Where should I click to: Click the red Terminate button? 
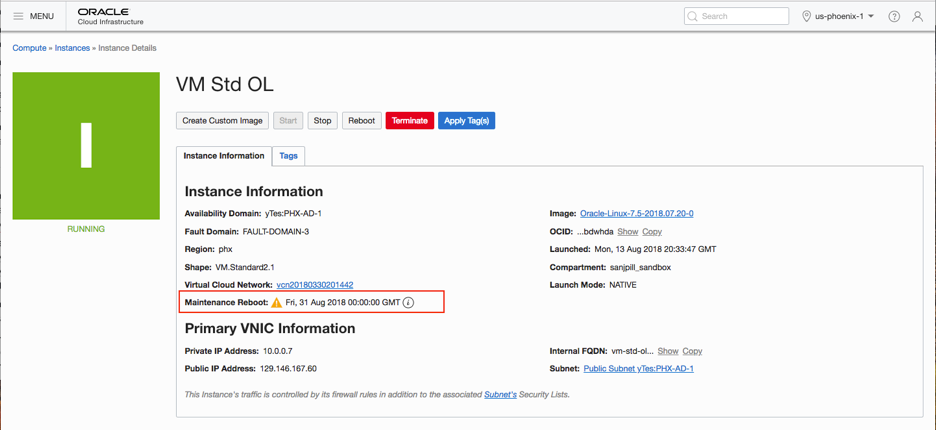(410, 121)
